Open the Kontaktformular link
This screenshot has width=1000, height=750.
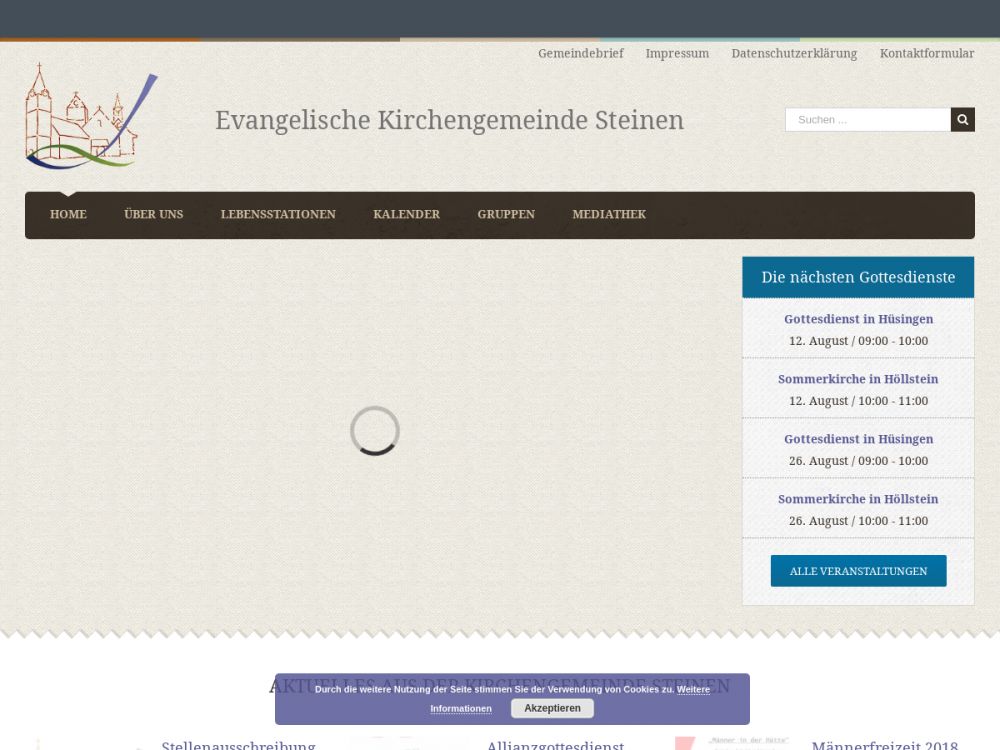point(926,54)
